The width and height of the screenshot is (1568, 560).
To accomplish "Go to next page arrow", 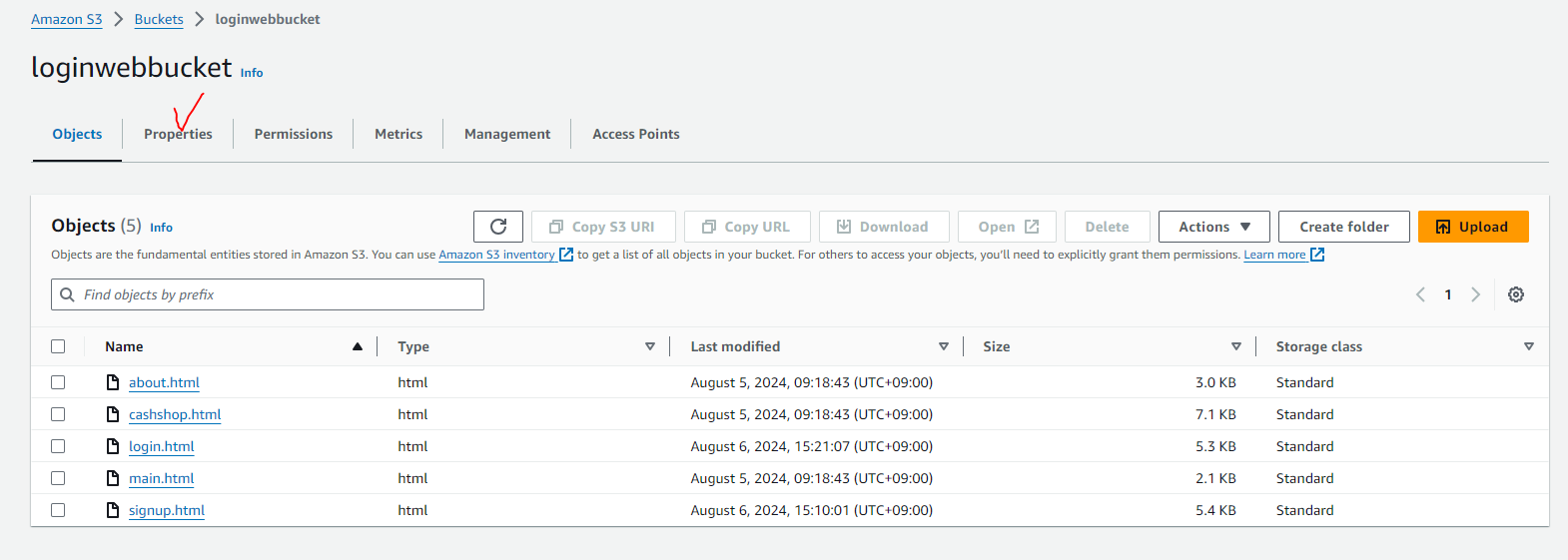I will pyautogui.click(x=1475, y=294).
